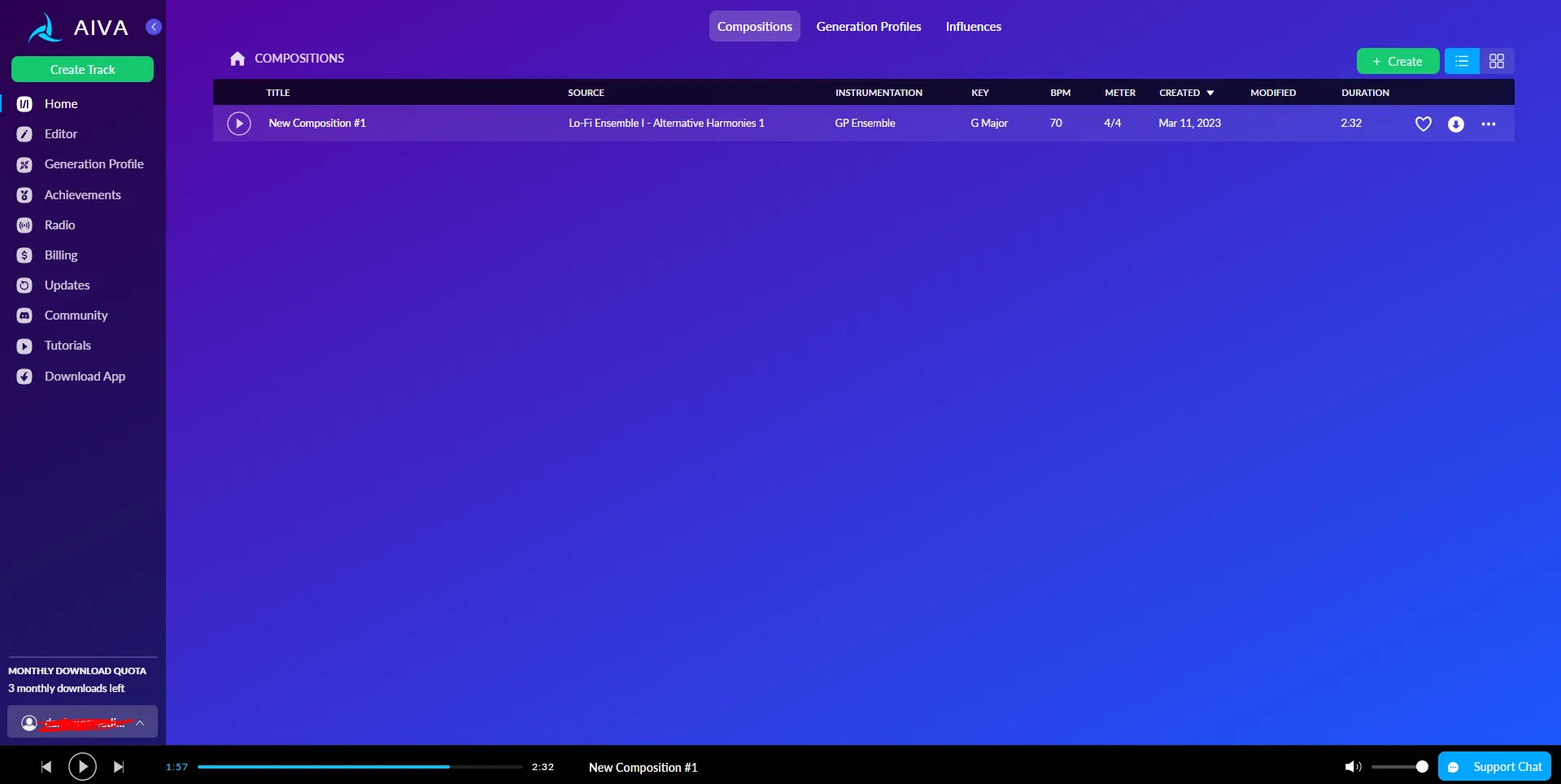This screenshot has height=784, width=1561.
Task: Sort the list by Title column
Action: coord(278,93)
